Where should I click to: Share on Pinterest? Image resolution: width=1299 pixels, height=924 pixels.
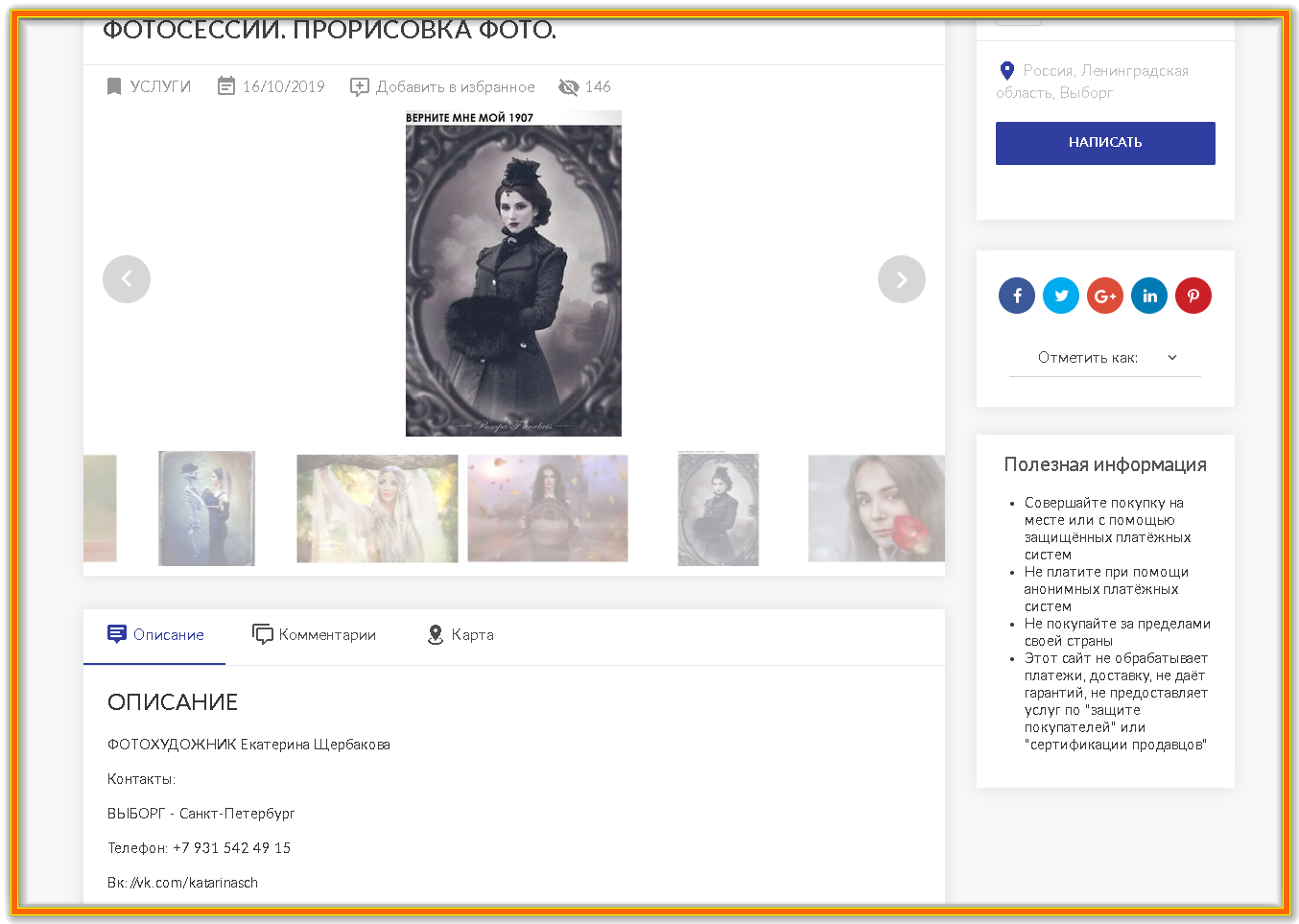(1193, 296)
